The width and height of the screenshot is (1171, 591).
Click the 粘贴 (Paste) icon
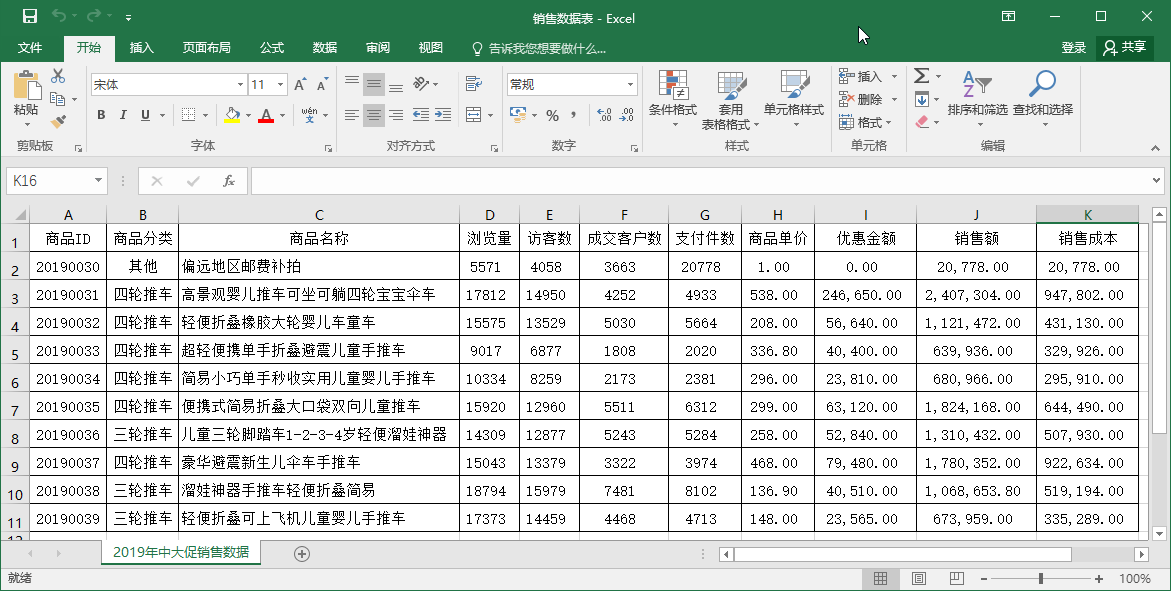pos(26,85)
